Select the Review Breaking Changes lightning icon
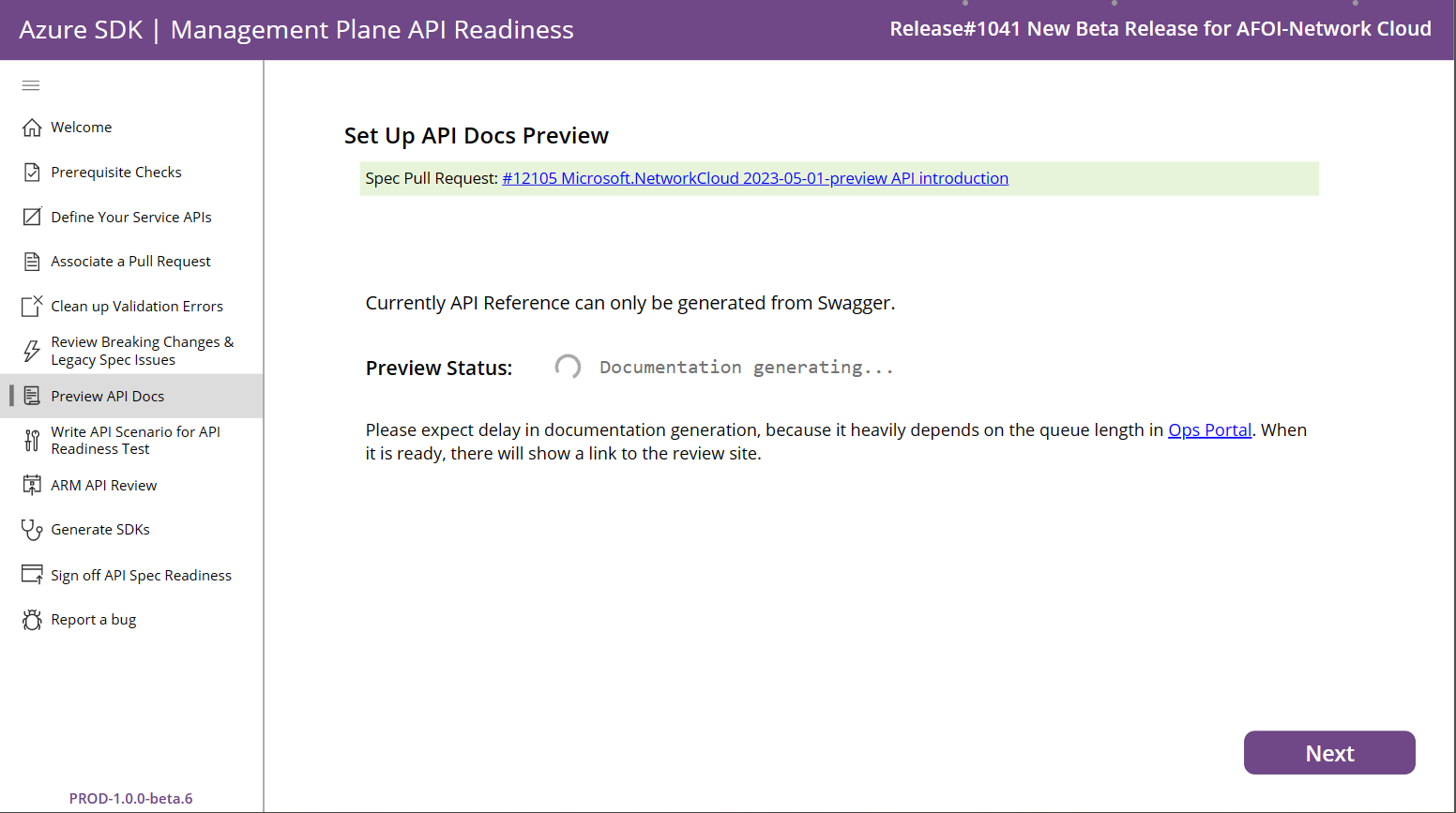Image resolution: width=1456 pixels, height=813 pixels. [30, 350]
